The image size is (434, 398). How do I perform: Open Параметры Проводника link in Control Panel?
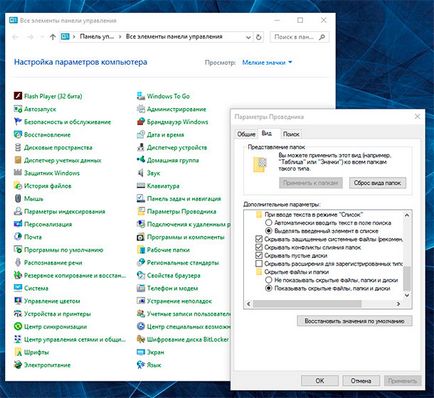pyautogui.click(x=181, y=211)
